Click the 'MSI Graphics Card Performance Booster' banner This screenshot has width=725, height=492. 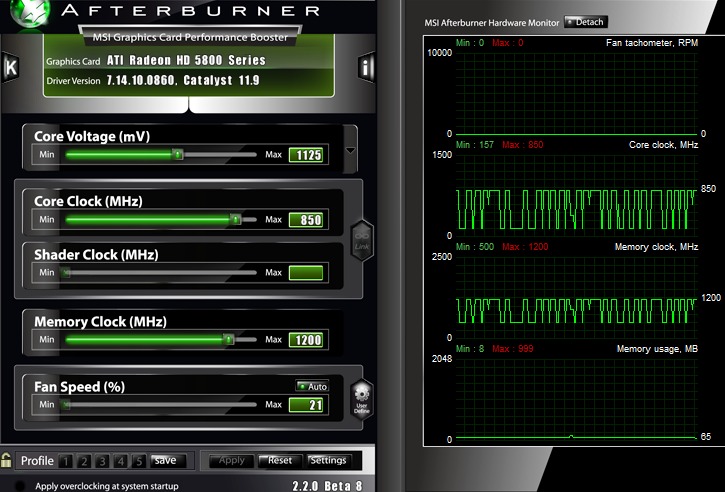pos(190,37)
